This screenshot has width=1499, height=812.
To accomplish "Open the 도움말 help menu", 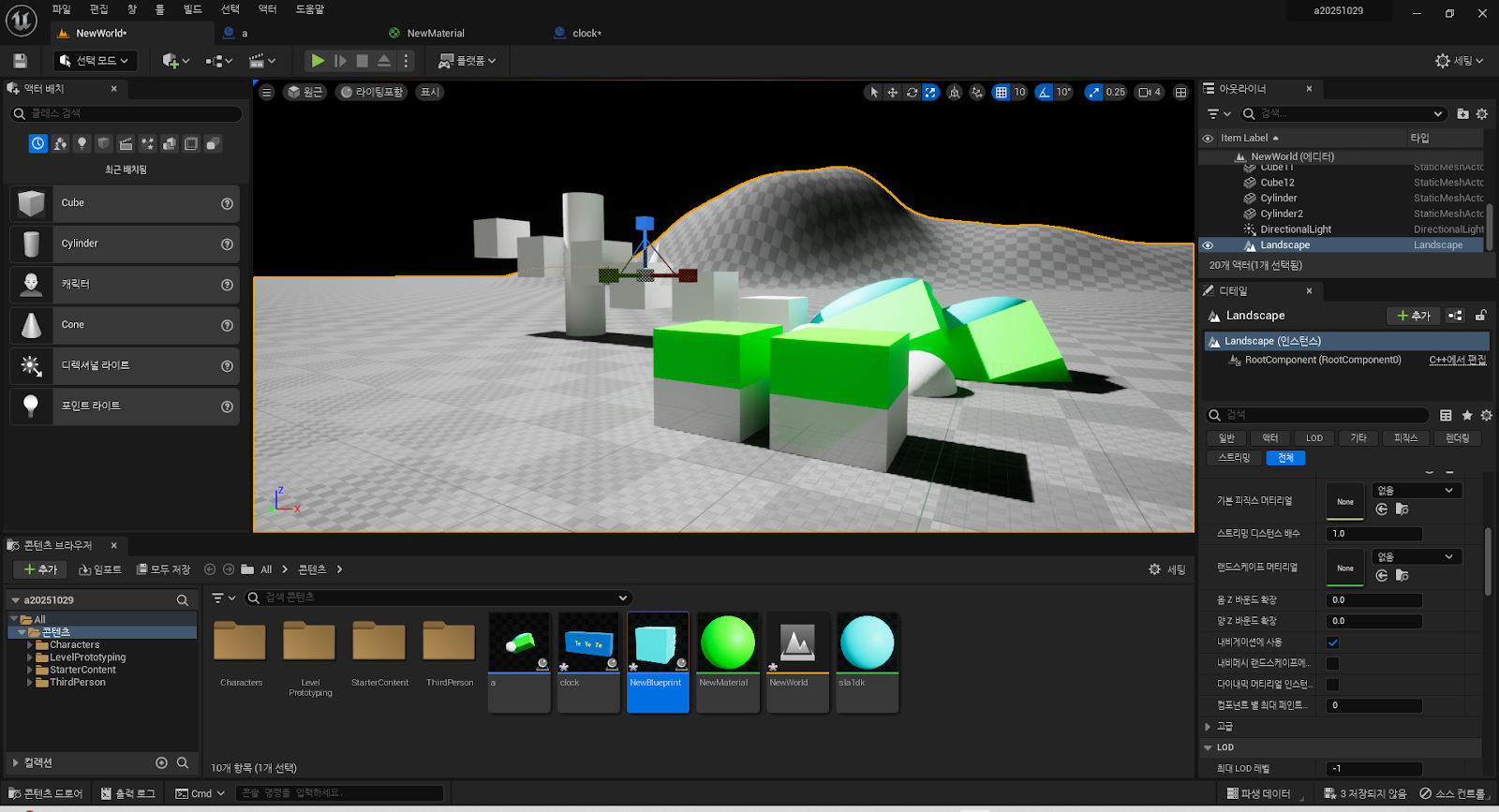I will point(309,9).
